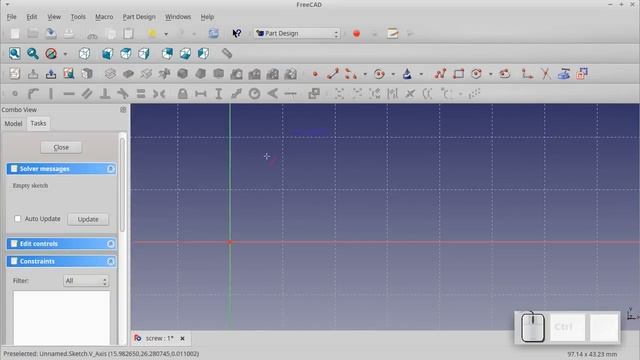Select the Create fillet tool
The width and height of the screenshot is (640, 360).
[x=527, y=74]
